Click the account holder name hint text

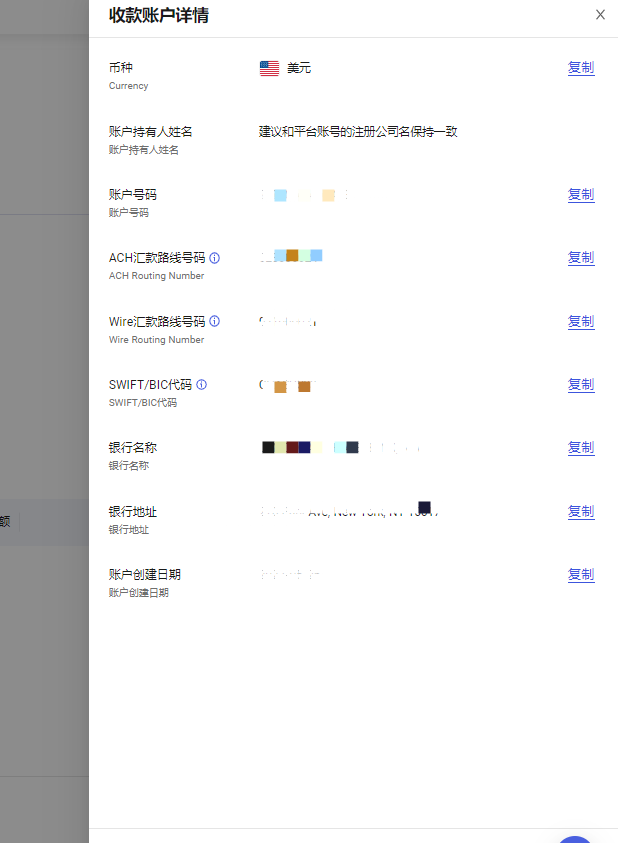tap(358, 132)
